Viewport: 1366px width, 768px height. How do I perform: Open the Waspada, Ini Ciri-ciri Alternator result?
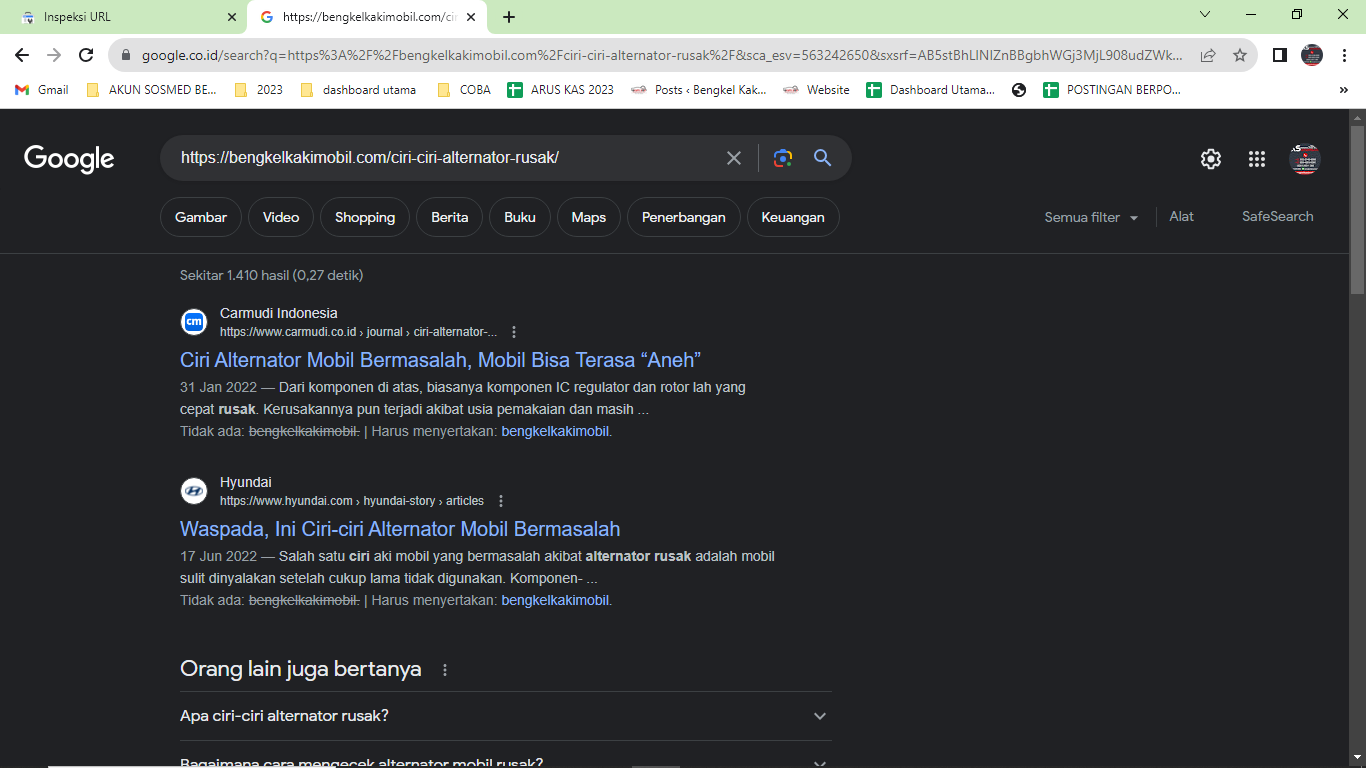400,529
